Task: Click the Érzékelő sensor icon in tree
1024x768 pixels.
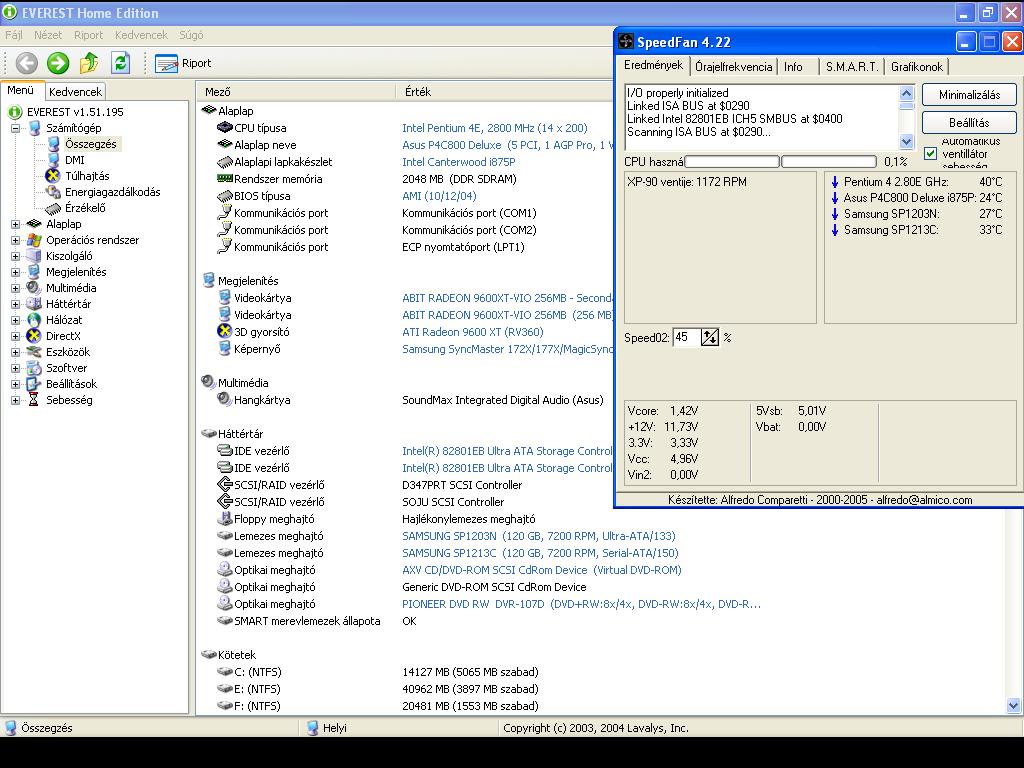Action: (53, 208)
